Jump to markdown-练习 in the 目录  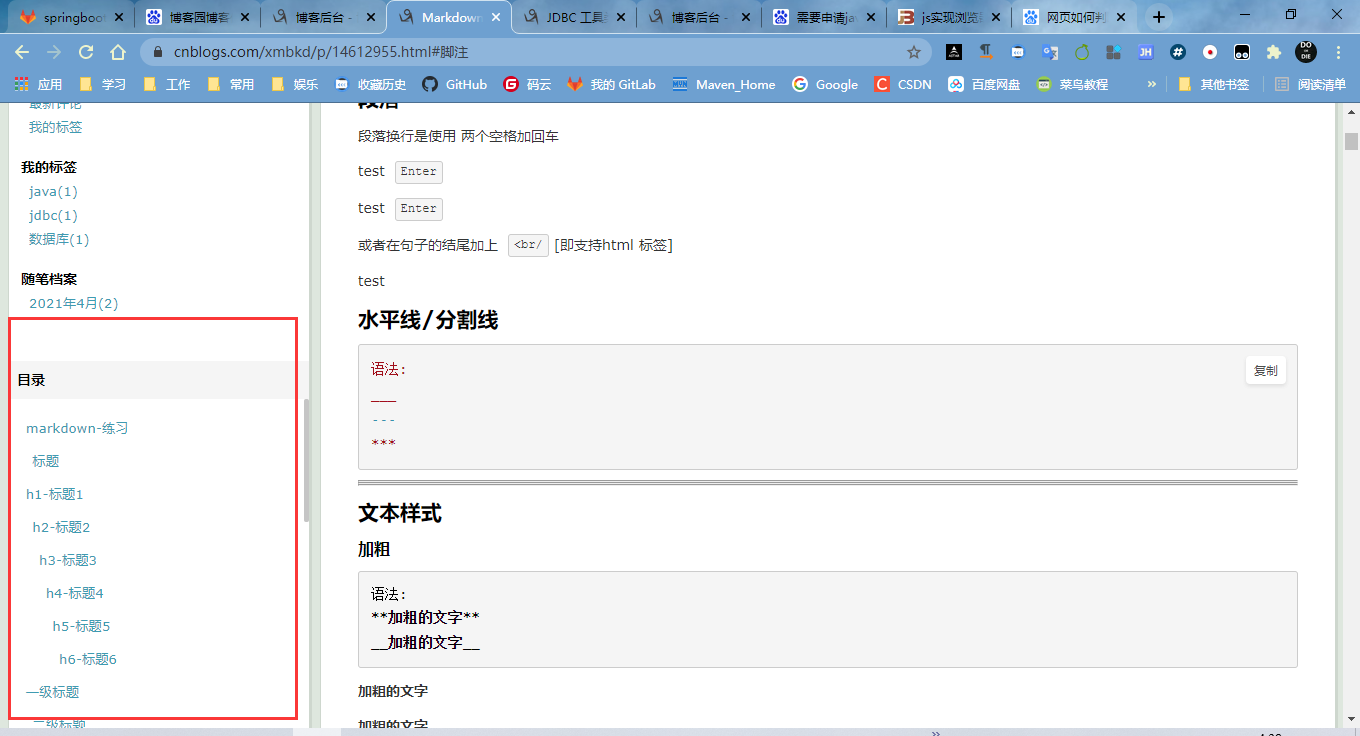coord(77,428)
